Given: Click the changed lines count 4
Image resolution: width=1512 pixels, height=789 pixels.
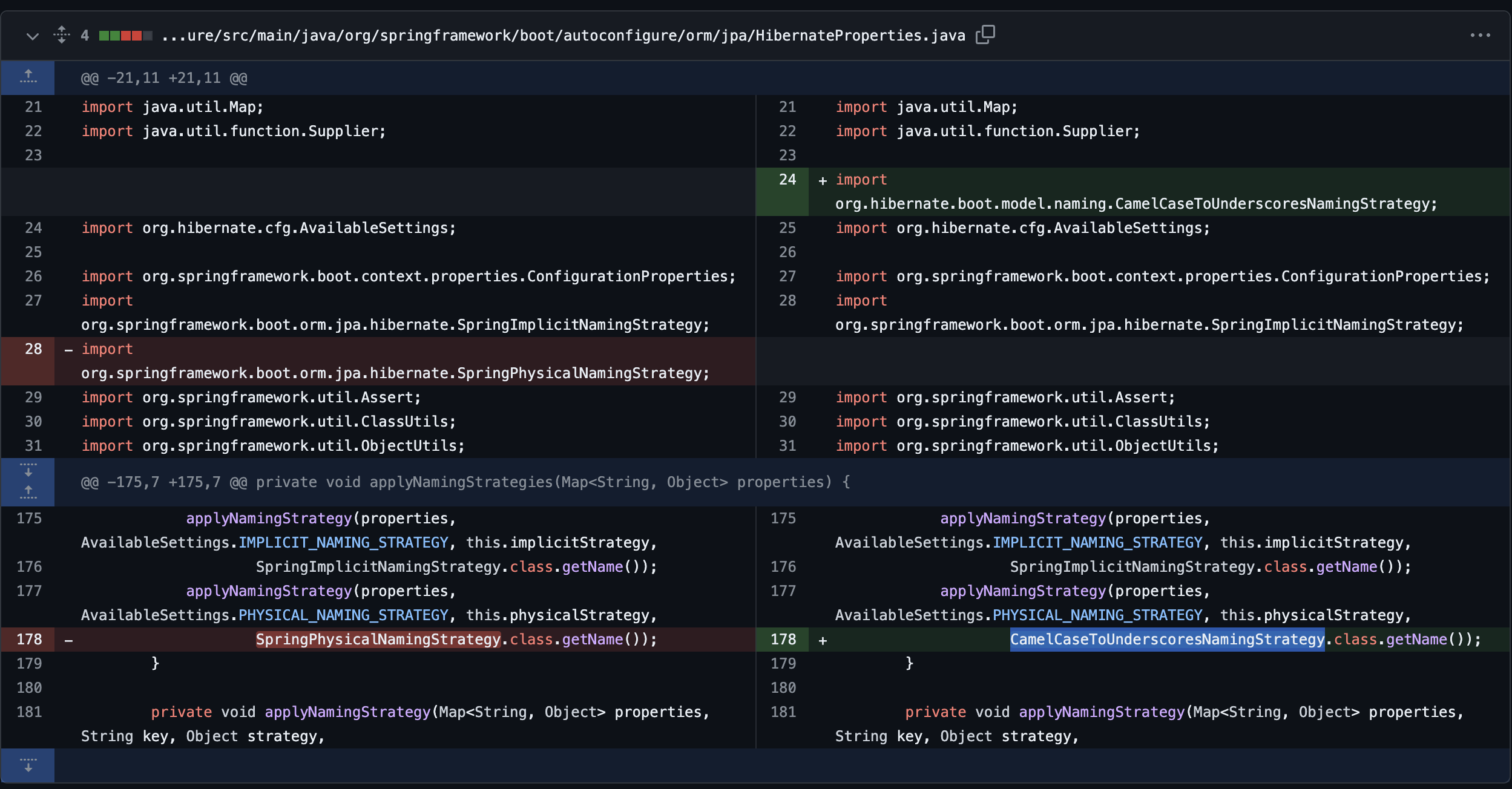Looking at the screenshot, I should (x=85, y=36).
